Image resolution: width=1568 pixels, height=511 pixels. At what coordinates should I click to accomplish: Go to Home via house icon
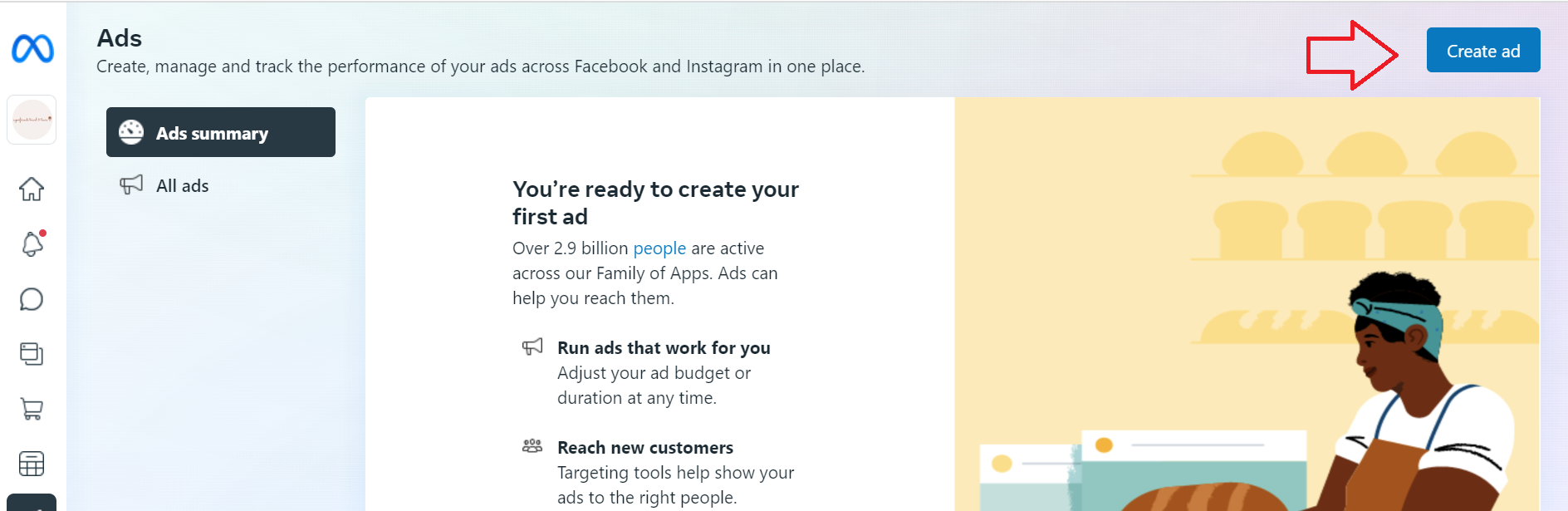tap(32, 189)
